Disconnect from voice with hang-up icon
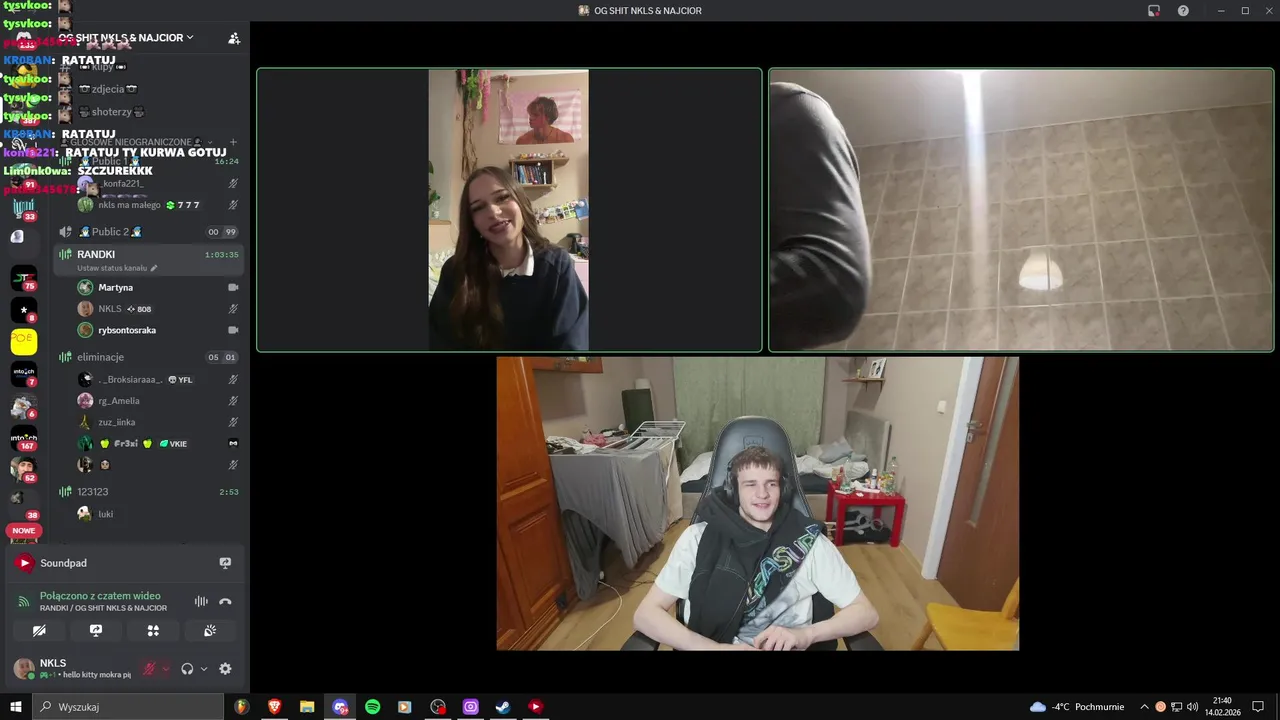Viewport: 1280px width, 720px height. (x=225, y=601)
